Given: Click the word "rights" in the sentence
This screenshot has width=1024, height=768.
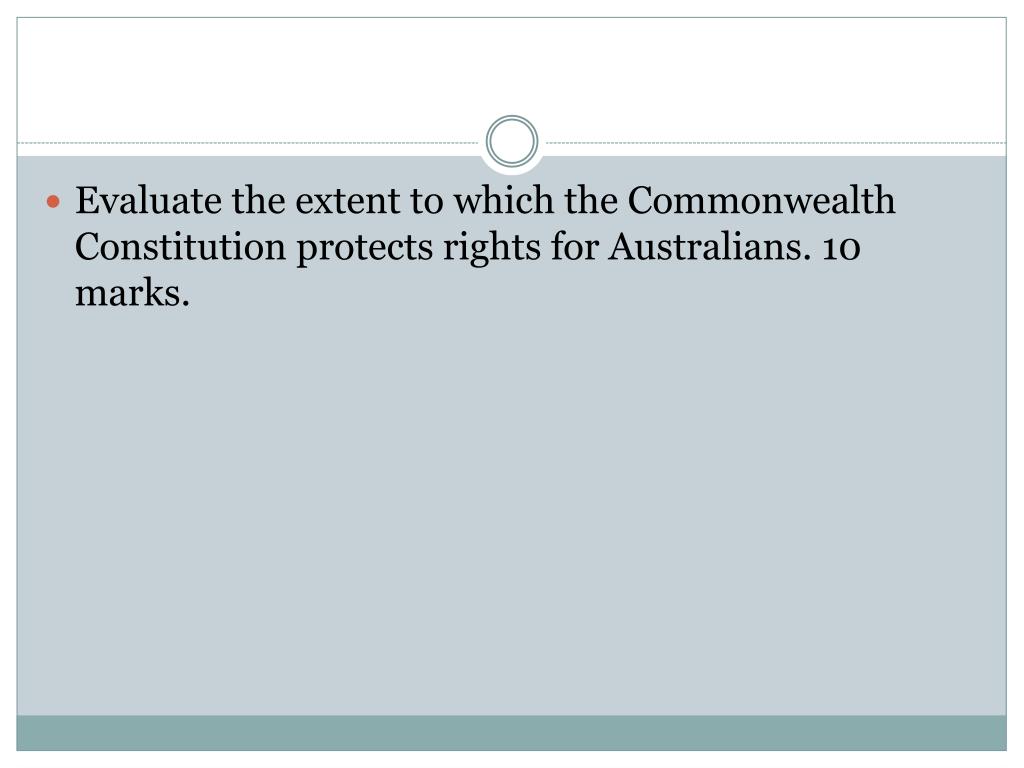Looking at the screenshot, I should point(492,249).
